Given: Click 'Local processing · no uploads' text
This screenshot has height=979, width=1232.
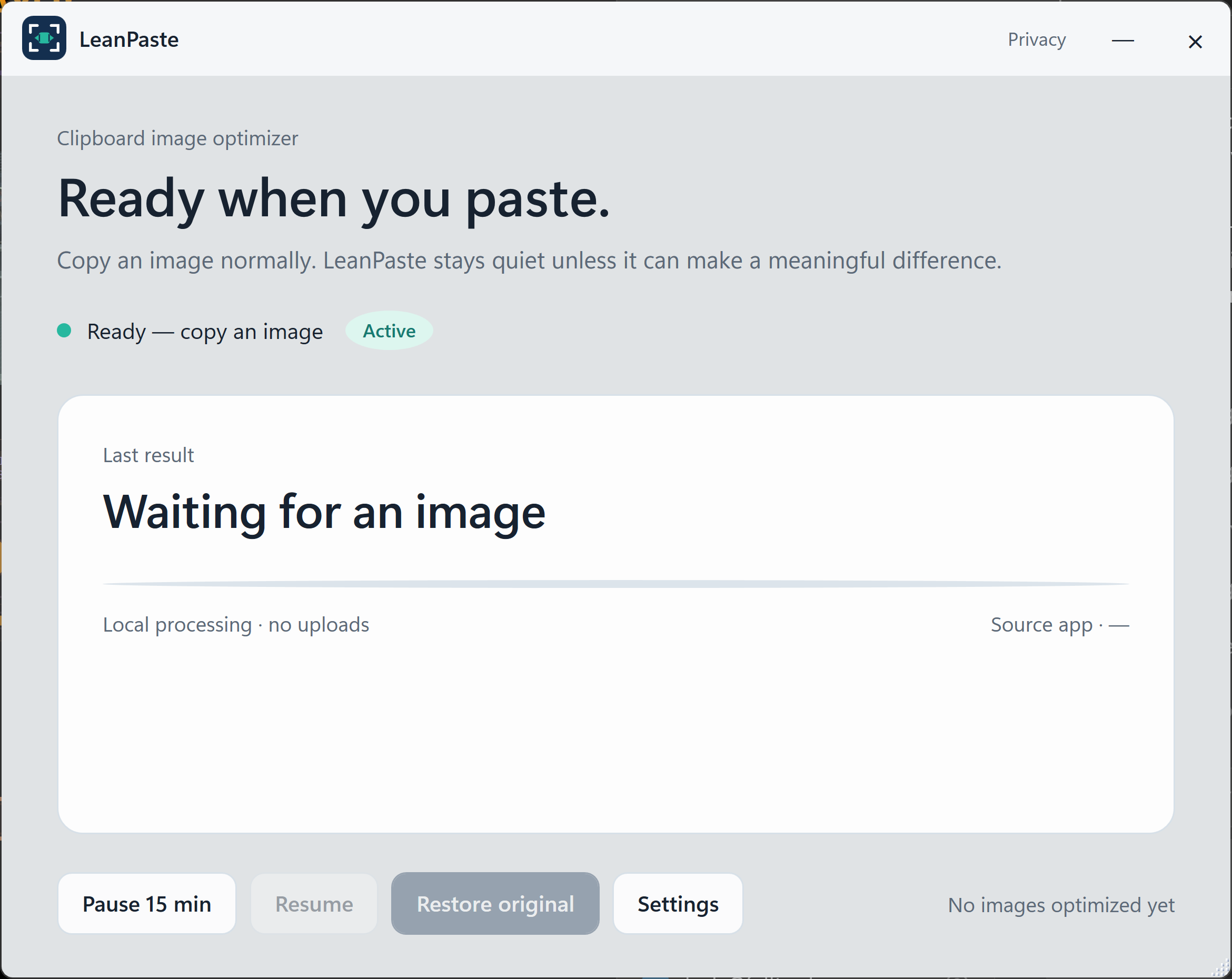Looking at the screenshot, I should click(236, 625).
